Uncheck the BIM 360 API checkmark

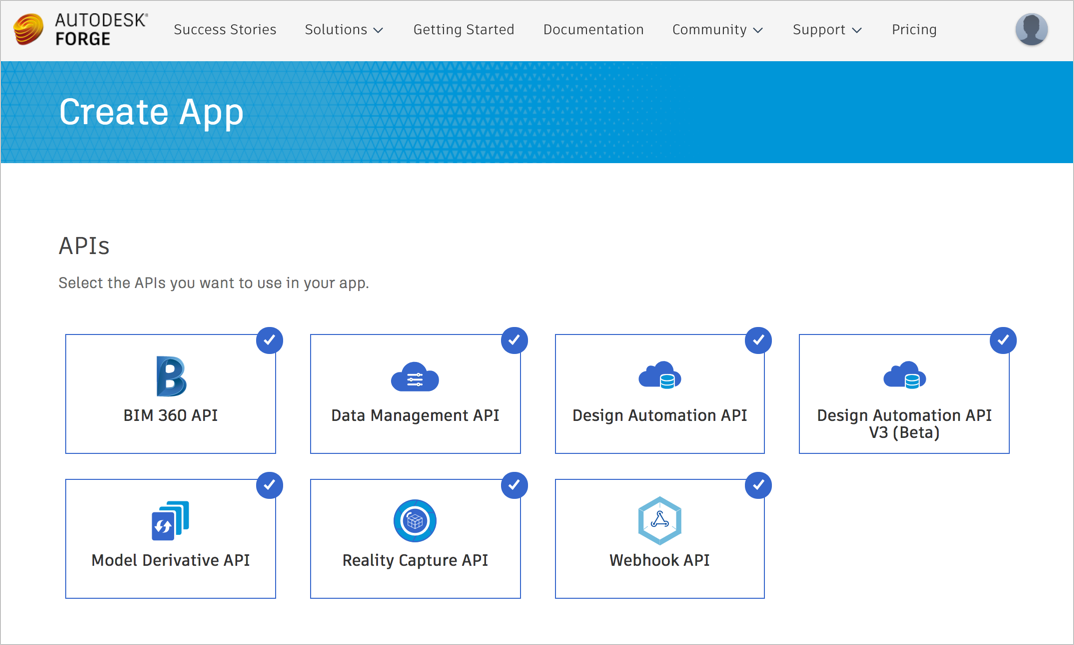[x=269, y=341]
